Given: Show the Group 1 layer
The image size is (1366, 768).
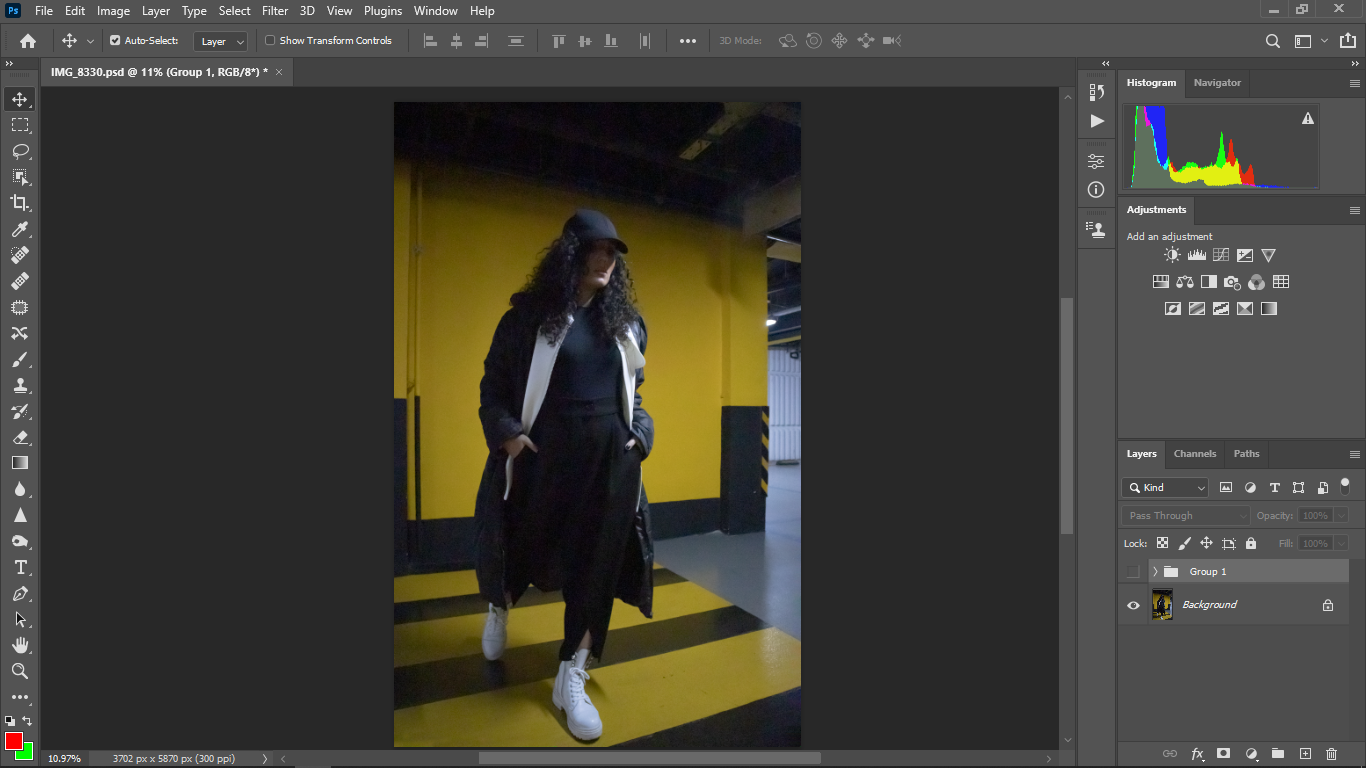Looking at the screenshot, I should [1133, 572].
